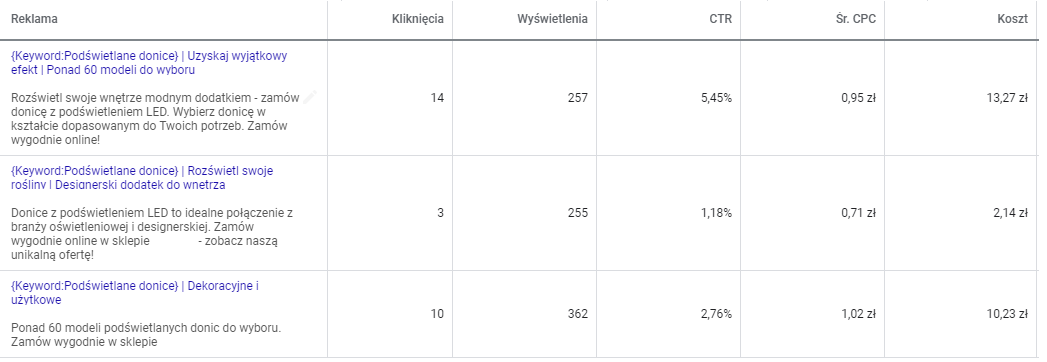Select the third ad description 'Ponad 60 modeli'
Screen dimensions: 1047x362
[146, 335]
